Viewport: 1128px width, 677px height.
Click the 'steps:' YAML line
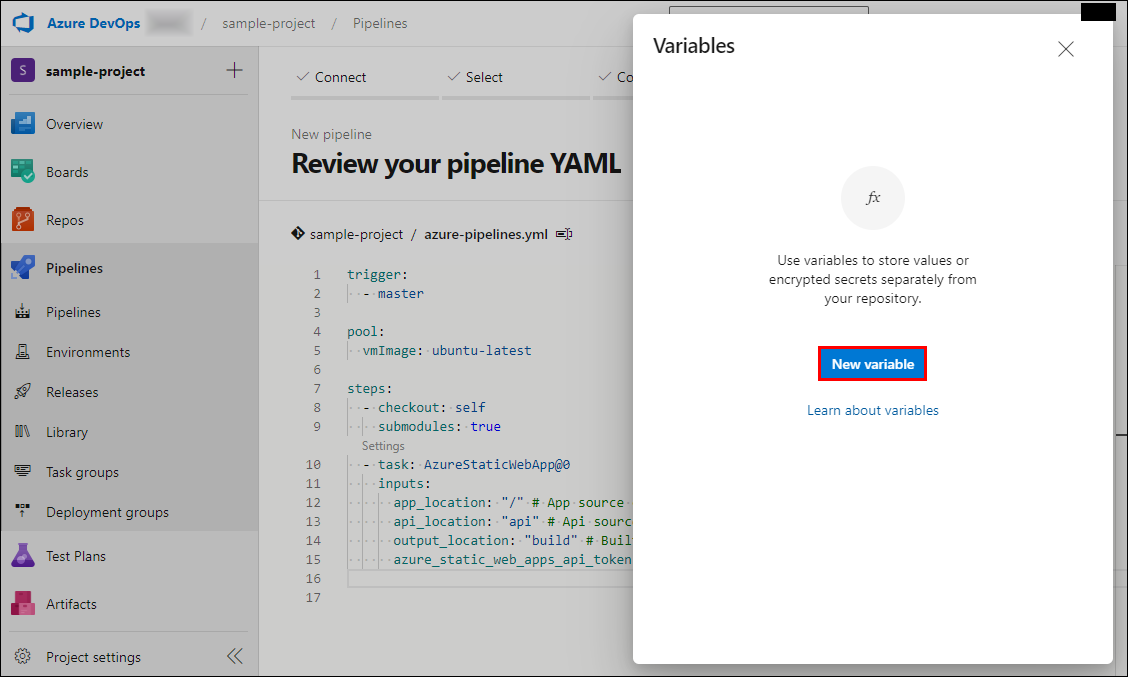click(x=370, y=389)
